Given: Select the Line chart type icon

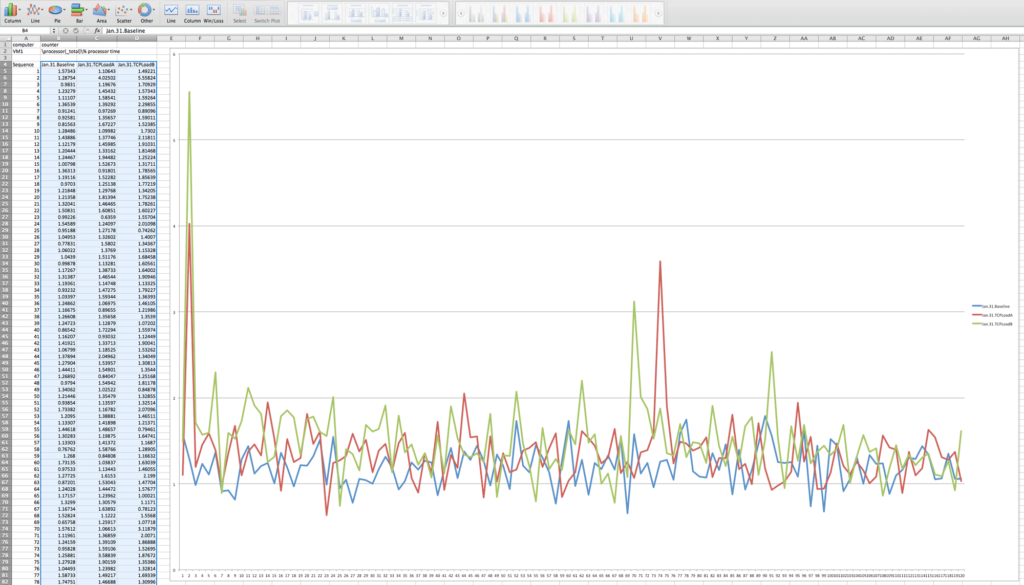Looking at the screenshot, I should tap(33, 9).
